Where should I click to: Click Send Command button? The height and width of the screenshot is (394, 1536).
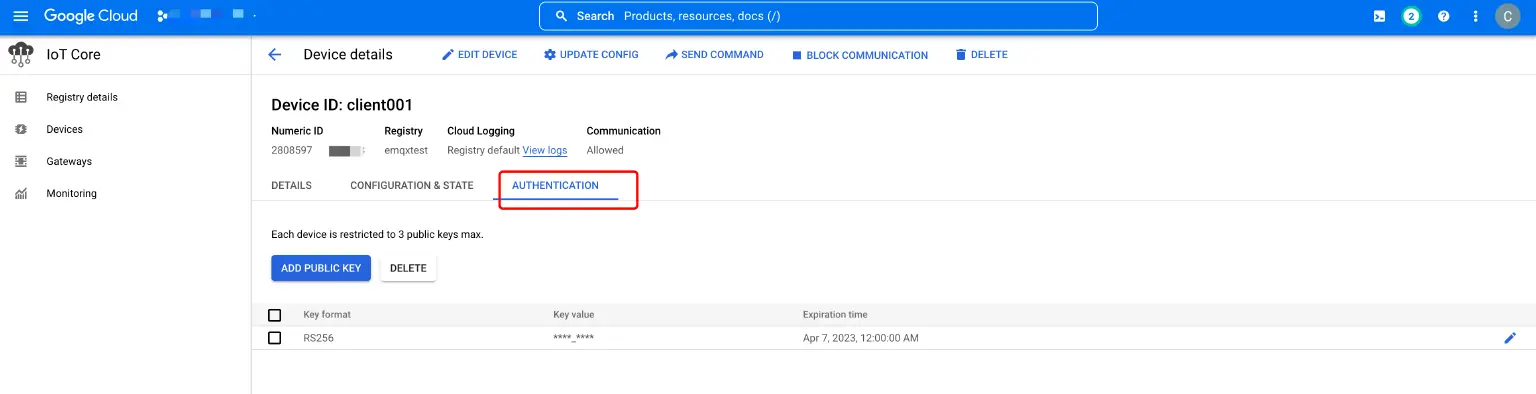pos(714,54)
